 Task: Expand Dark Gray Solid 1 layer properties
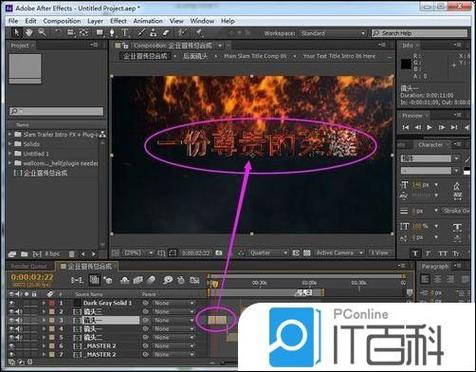(44, 303)
